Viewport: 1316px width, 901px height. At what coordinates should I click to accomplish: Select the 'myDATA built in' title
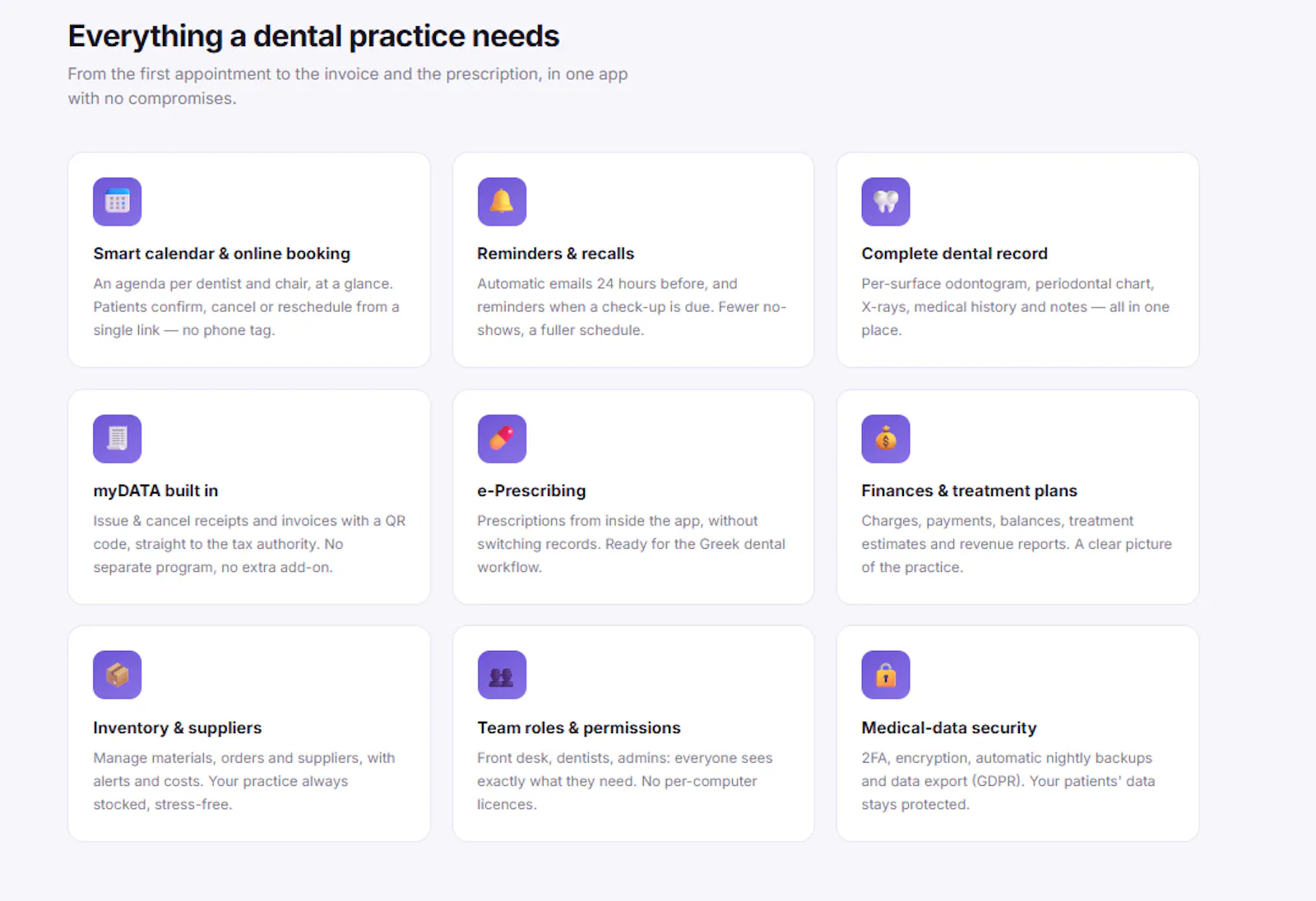(155, 490)
